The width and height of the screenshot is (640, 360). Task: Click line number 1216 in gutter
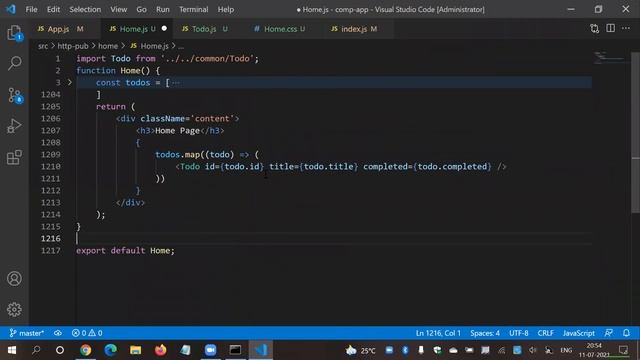(x=51, y=238)
